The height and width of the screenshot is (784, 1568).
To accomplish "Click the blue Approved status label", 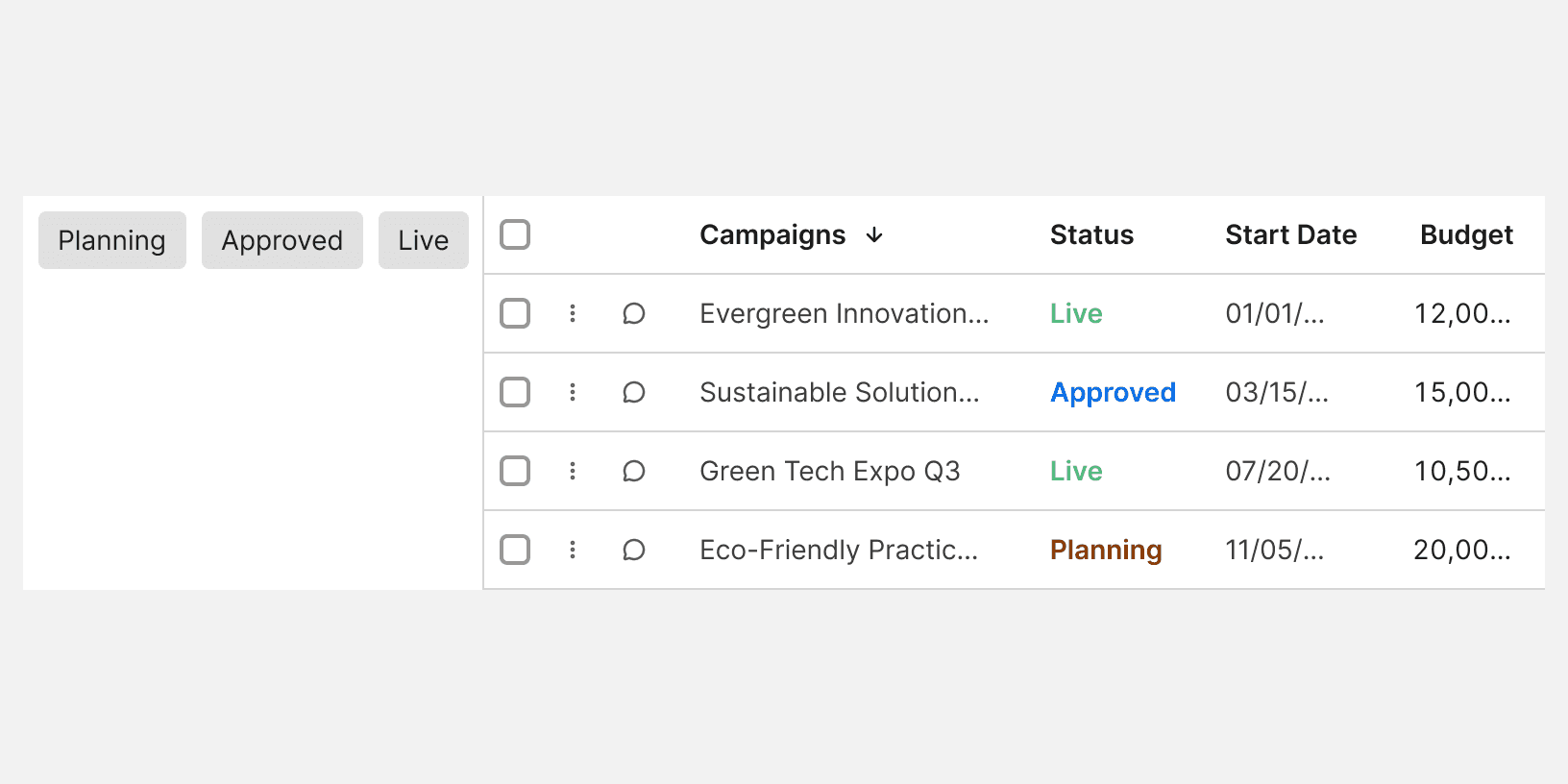I will pyautogui.click(x=1113, y=392).
